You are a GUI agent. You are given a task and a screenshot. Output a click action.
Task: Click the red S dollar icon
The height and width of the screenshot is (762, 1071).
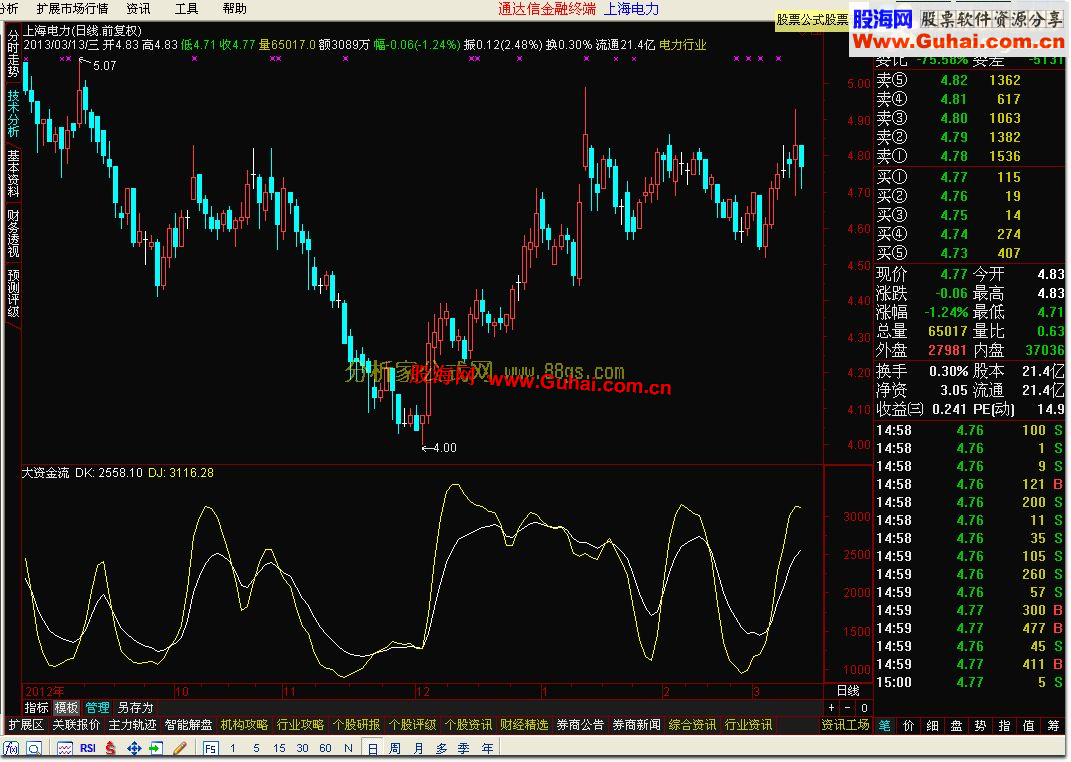[111, 748]
